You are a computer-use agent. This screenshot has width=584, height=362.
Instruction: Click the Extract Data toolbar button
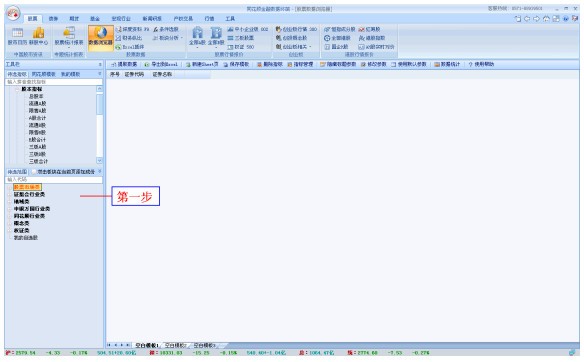point(124,64)
